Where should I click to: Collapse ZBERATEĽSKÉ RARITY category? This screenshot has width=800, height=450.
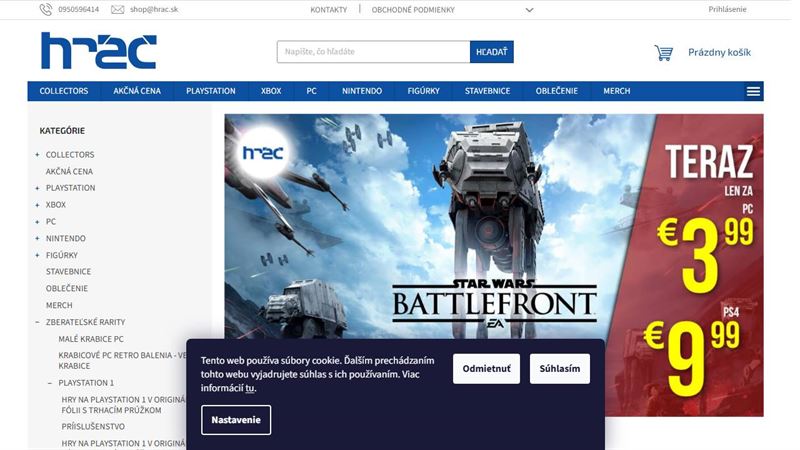(37, 322)
